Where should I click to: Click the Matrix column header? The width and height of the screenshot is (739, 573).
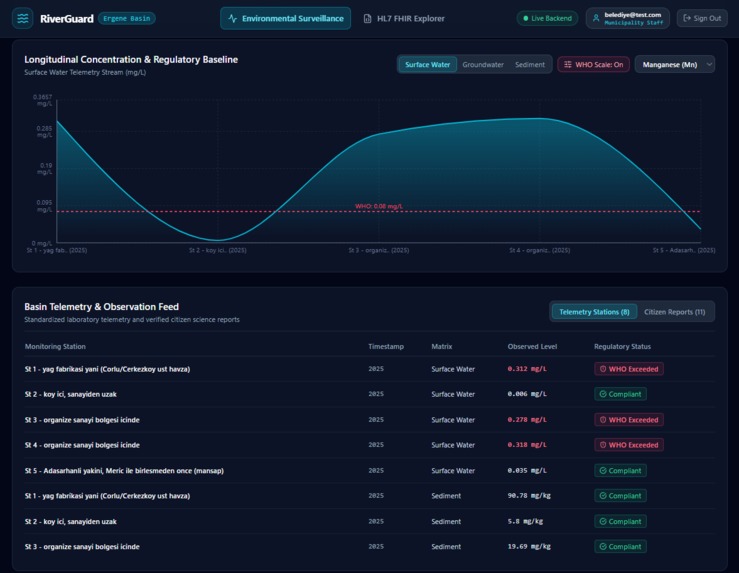tap(442, 346)
